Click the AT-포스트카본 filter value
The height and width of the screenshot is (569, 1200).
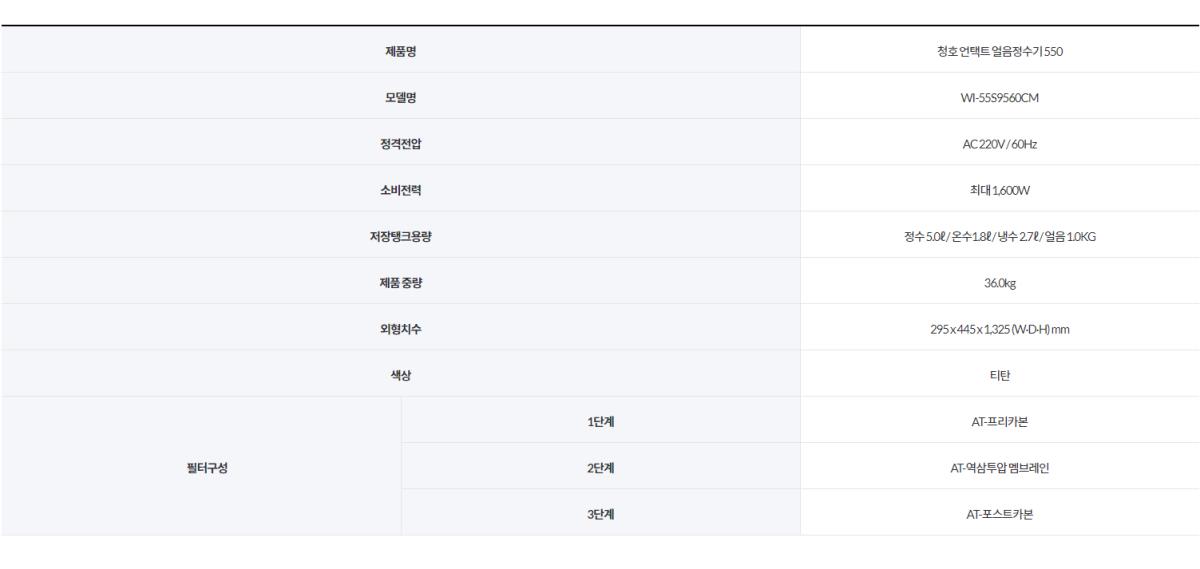click(999, 513)
